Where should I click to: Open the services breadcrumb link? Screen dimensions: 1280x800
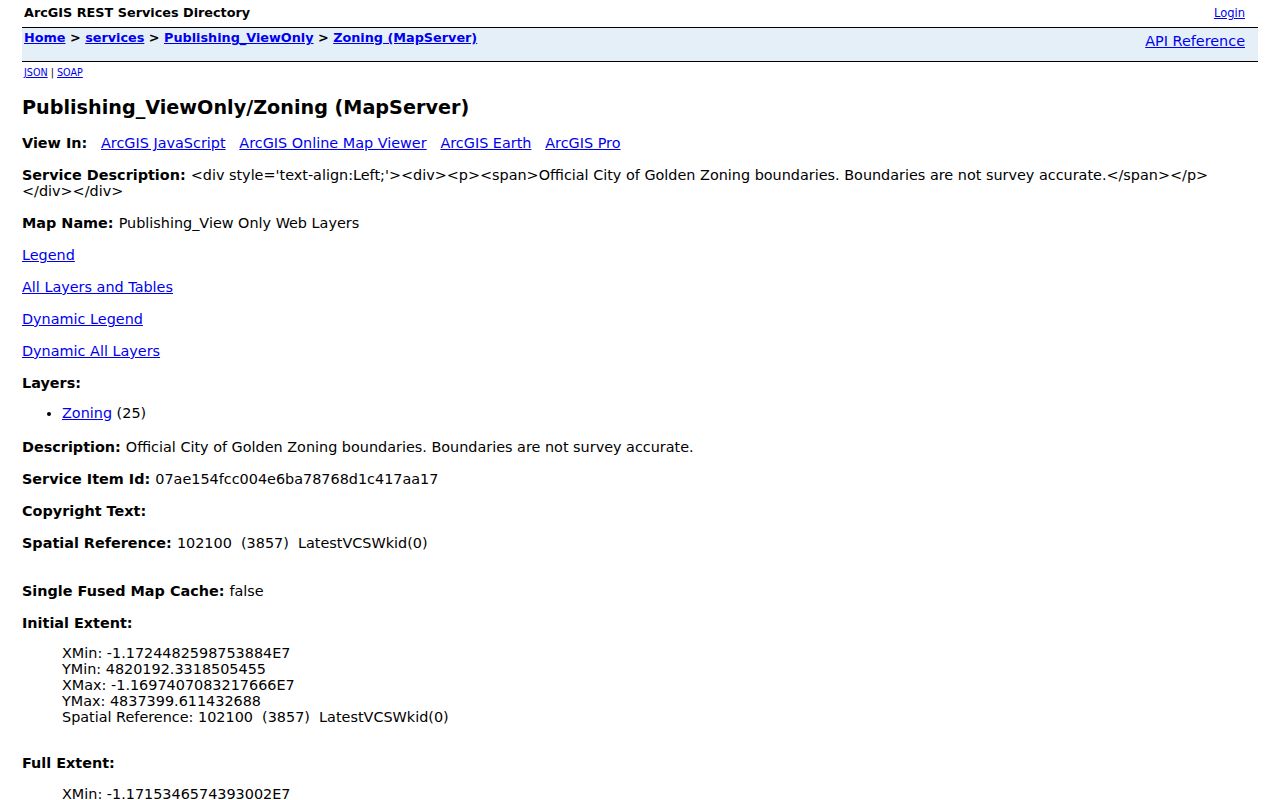pos(115,38)
